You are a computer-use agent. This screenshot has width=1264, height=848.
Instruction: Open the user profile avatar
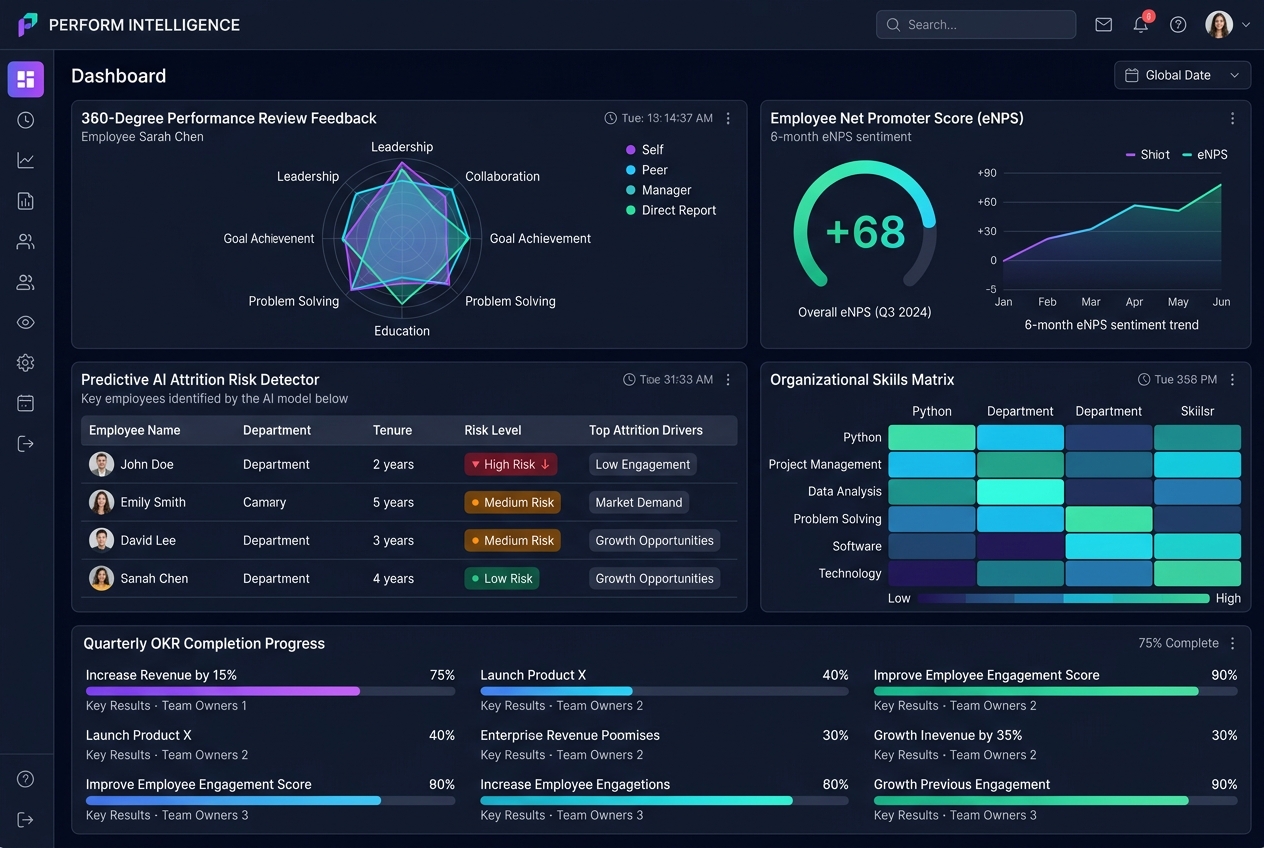[1219, 25]
